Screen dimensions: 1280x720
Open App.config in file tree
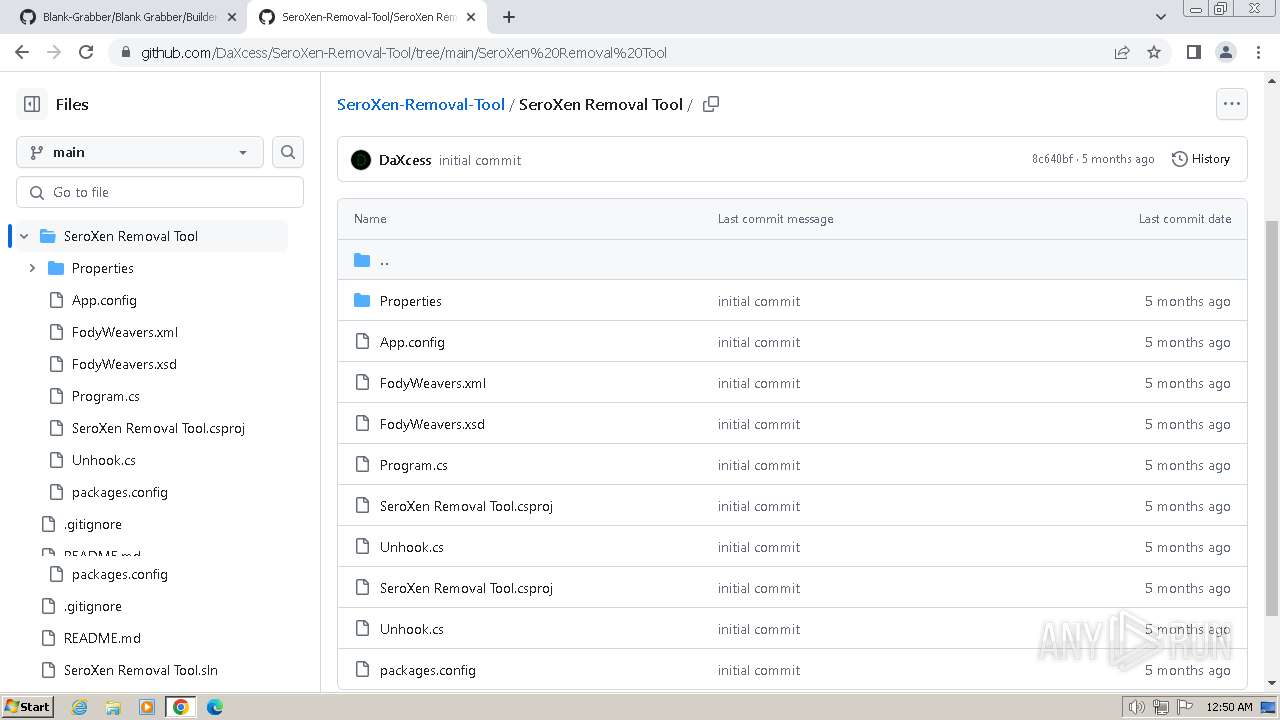[104, 300]
